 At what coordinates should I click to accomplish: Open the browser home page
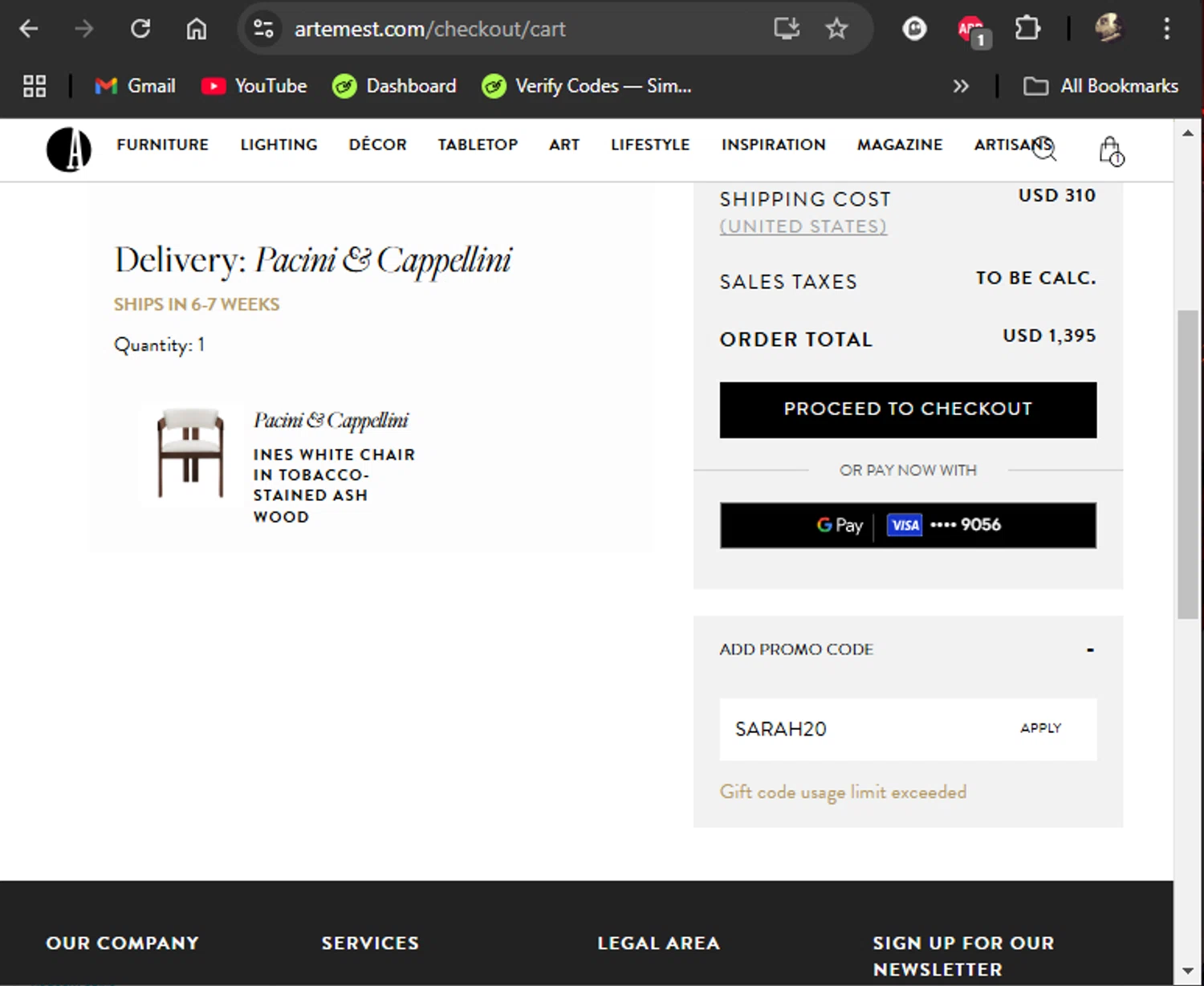tap(197, 29)
